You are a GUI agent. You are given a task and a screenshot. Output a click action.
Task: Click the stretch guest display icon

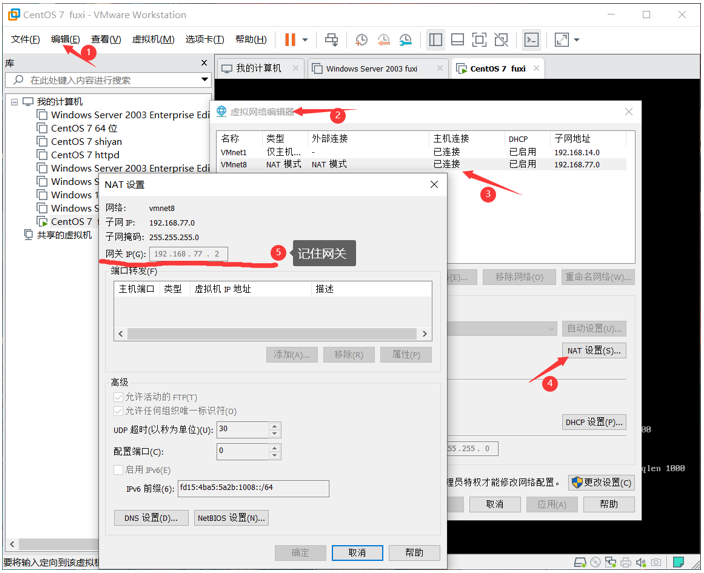(562, 40)
